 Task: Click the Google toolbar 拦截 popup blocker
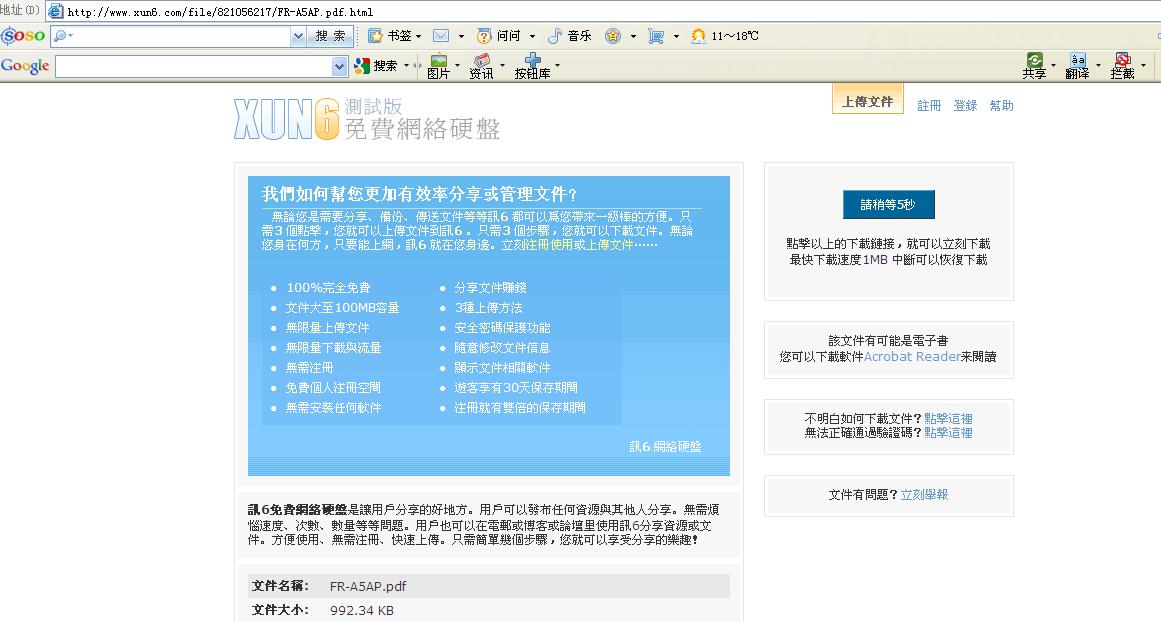point(1122,66)
